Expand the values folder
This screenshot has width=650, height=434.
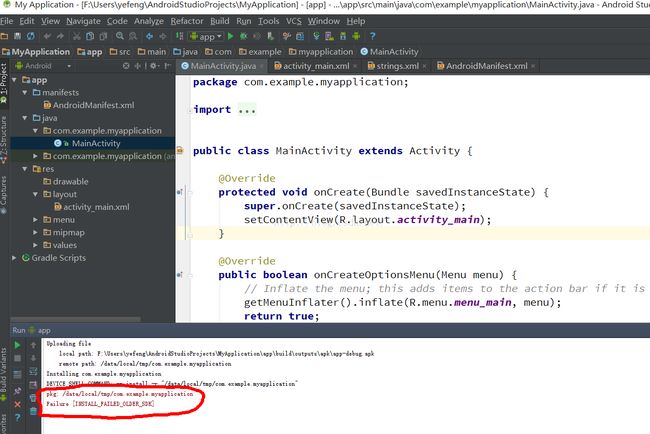[35, 245]
